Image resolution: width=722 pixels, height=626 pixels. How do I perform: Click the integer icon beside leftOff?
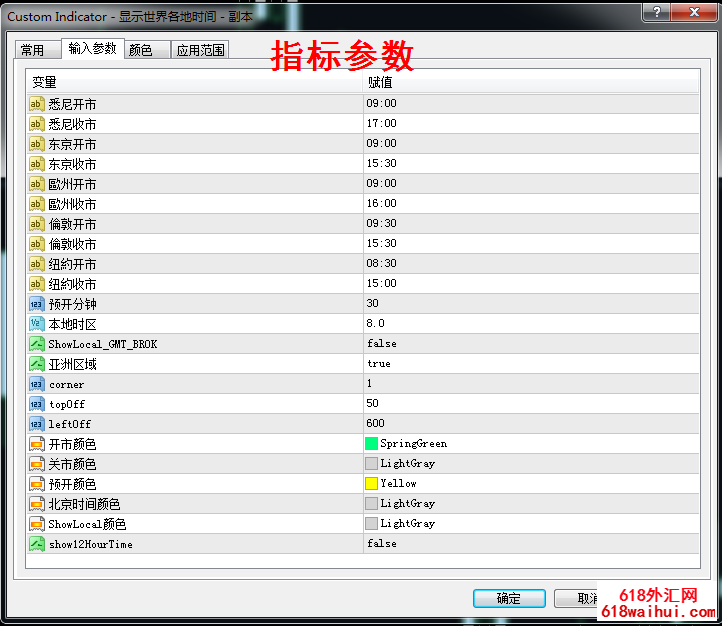point(36,424)
